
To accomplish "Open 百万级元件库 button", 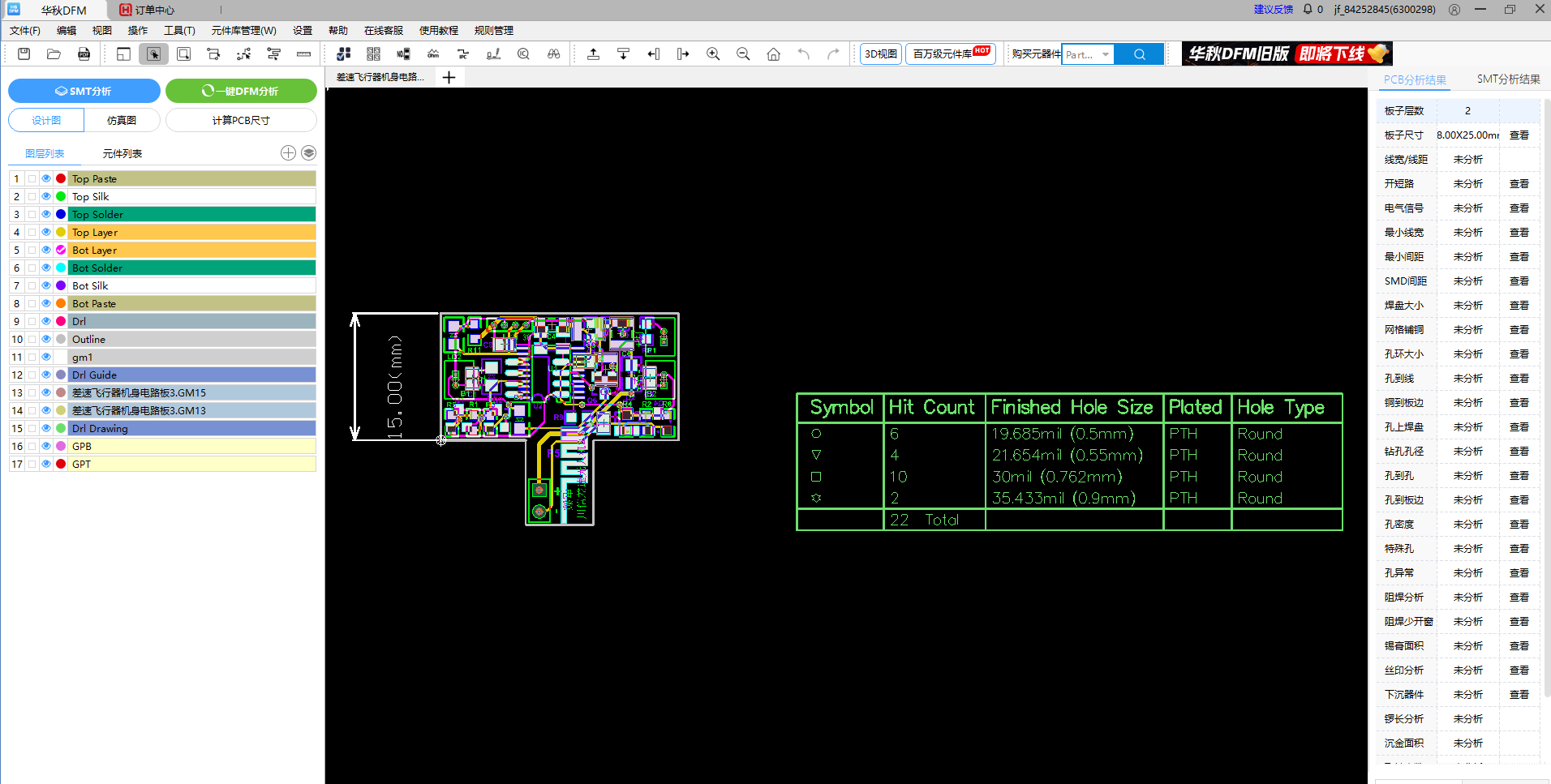I will 950,54.
